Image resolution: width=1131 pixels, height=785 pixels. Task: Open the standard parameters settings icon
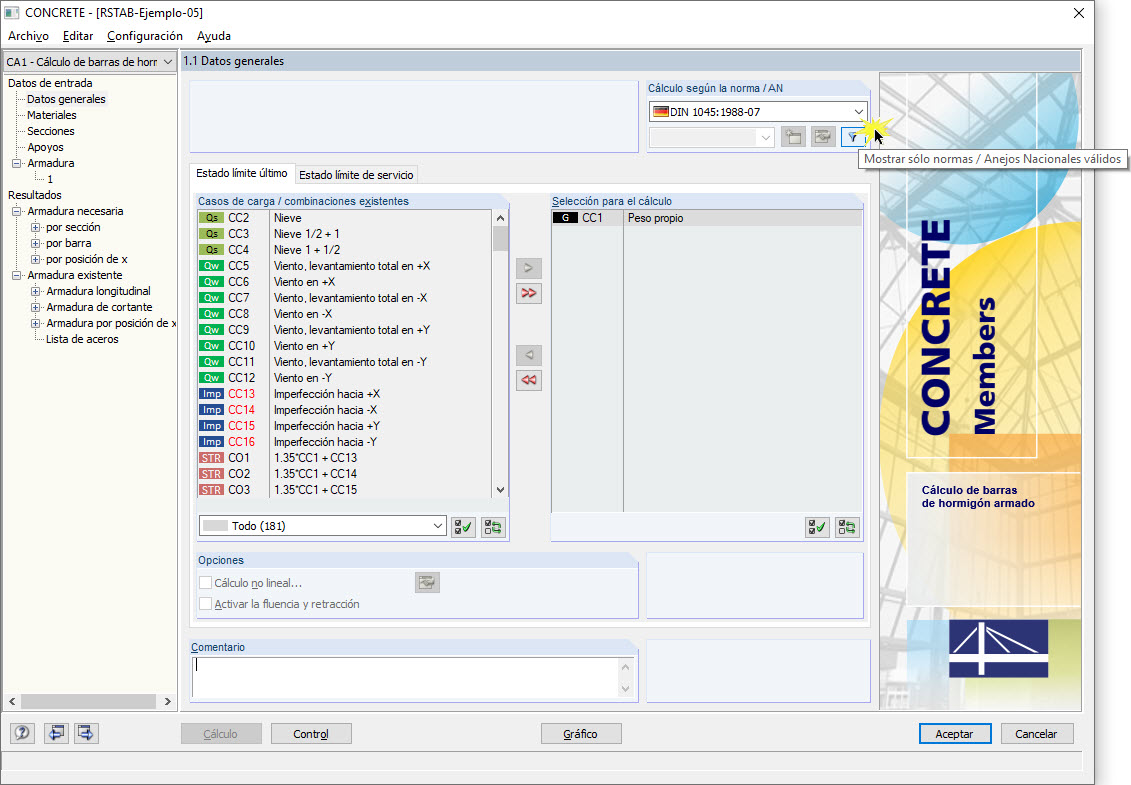[823, 137]
